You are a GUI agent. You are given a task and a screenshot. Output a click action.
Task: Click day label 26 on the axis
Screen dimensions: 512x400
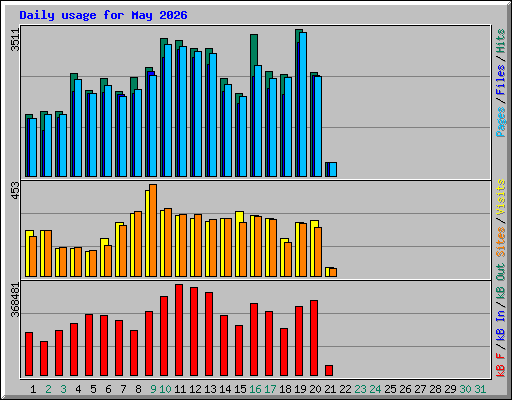click(405, 389)
